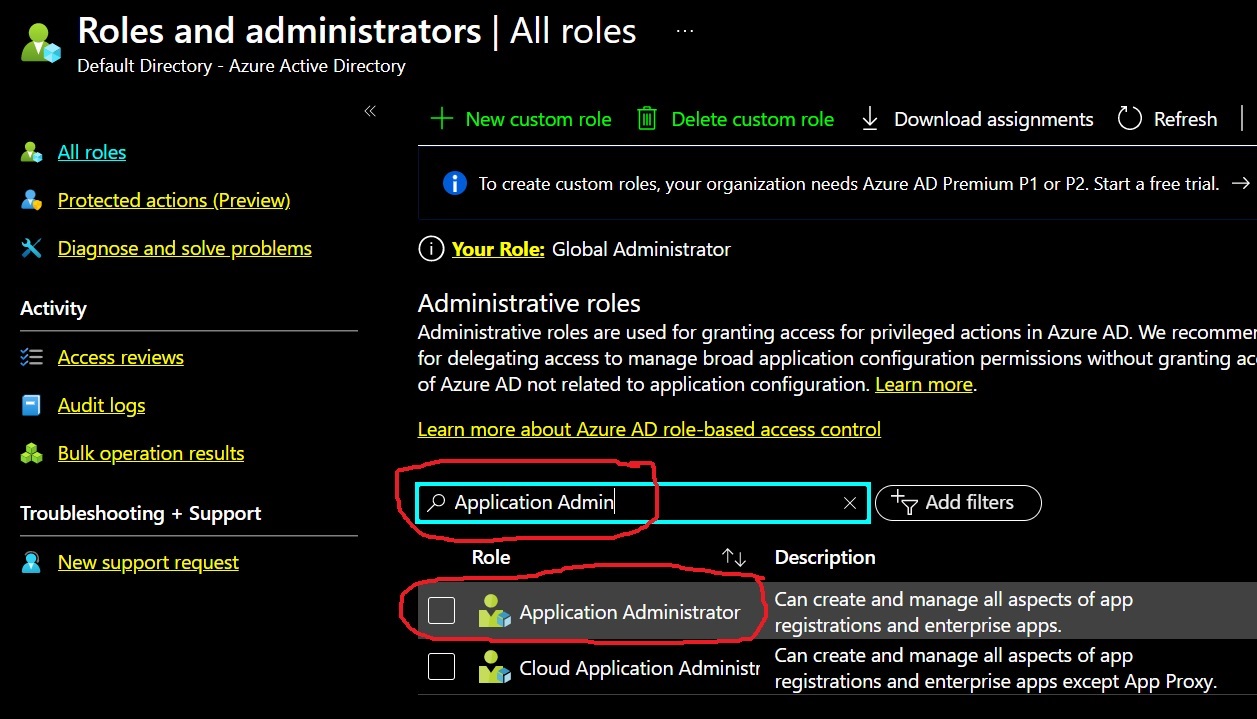Open Protected actions (Preview)
The height and width of the screenshot is (719, 1257).
pyautogui.click(x=174, y=201)
